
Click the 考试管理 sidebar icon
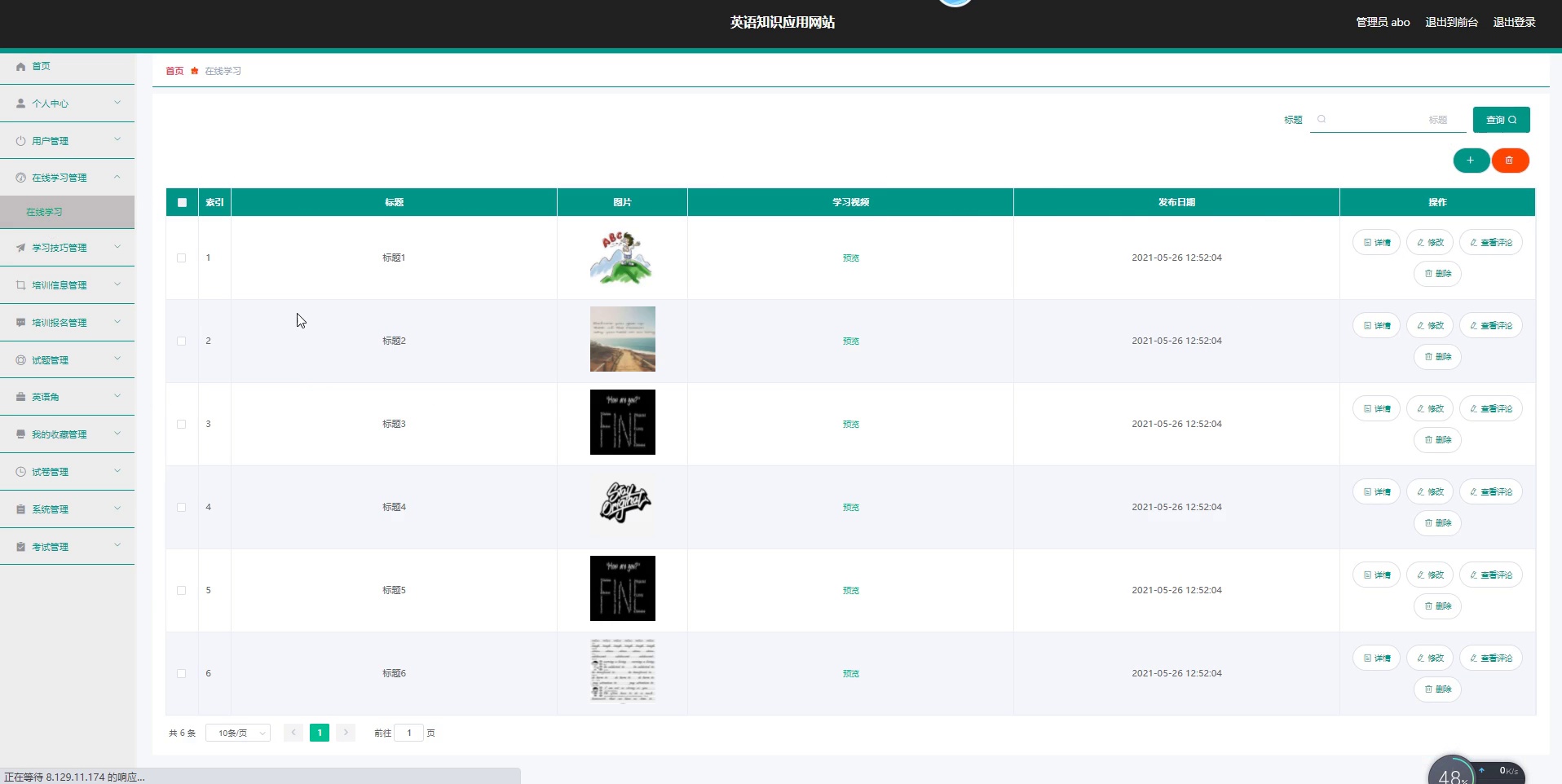click(20, 547)
